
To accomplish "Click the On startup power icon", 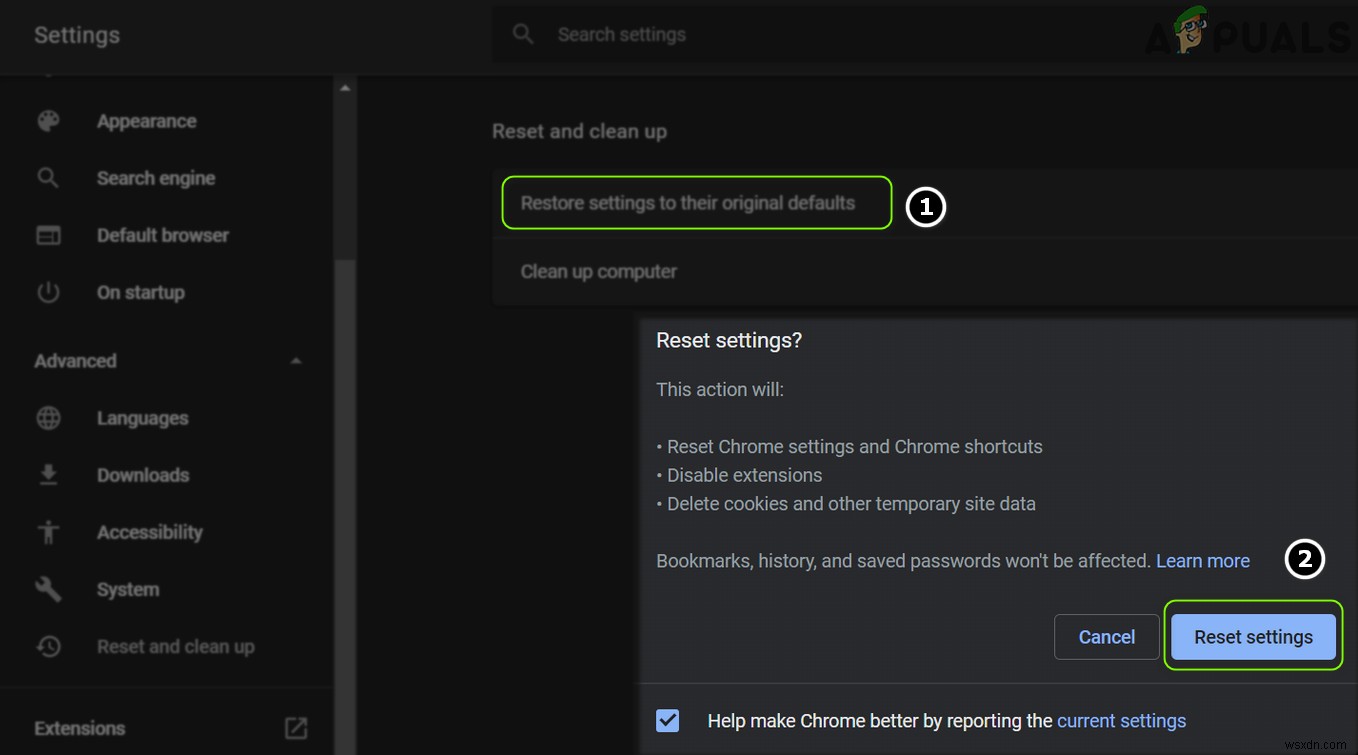I will pyautogui.click(x=48, y=292).
